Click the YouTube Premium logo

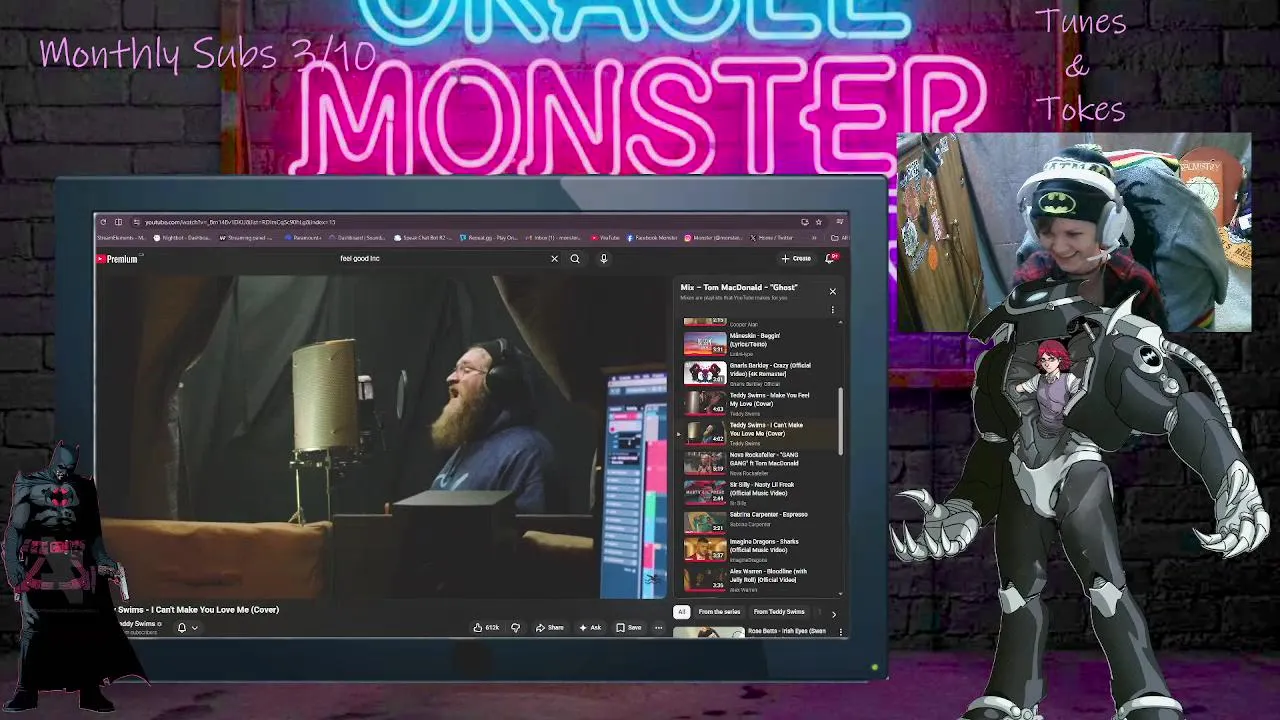pyautogui.click(x=117, y=259)
